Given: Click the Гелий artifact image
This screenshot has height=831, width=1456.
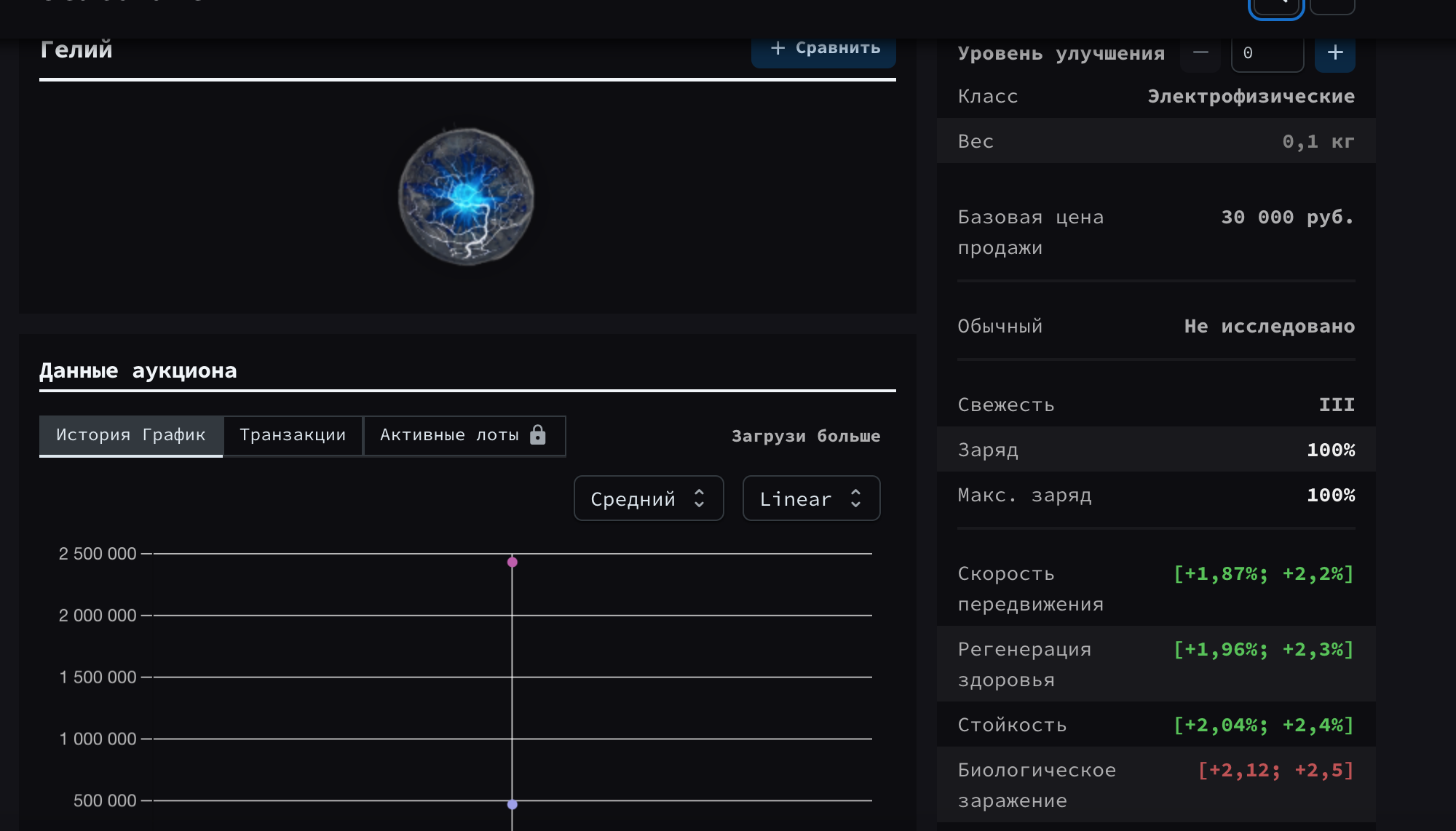Looking at the screenshot, I should point(467,196).
